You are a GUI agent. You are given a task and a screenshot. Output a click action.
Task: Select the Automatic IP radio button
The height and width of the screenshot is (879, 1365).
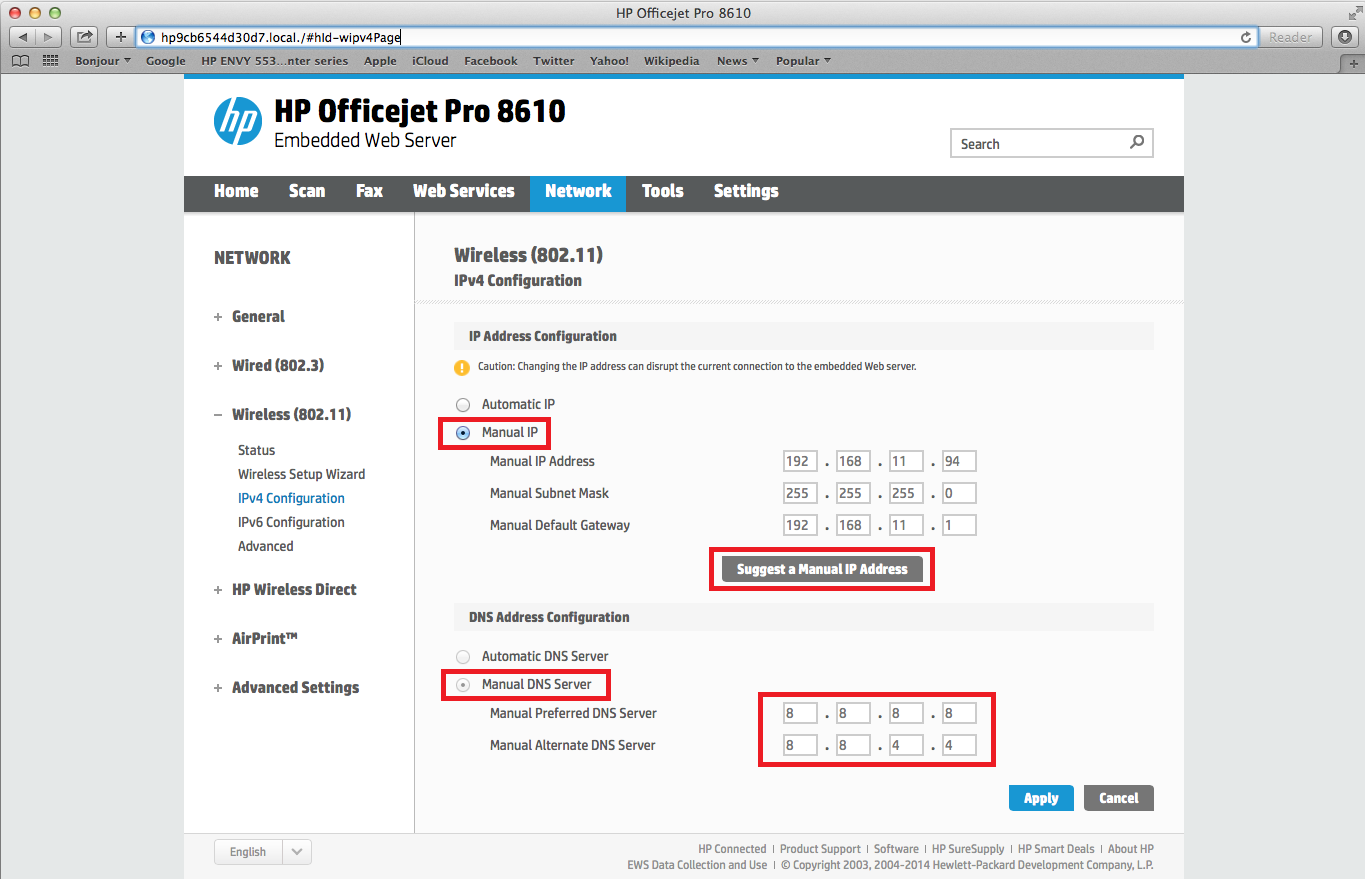(x=462, y=405)
